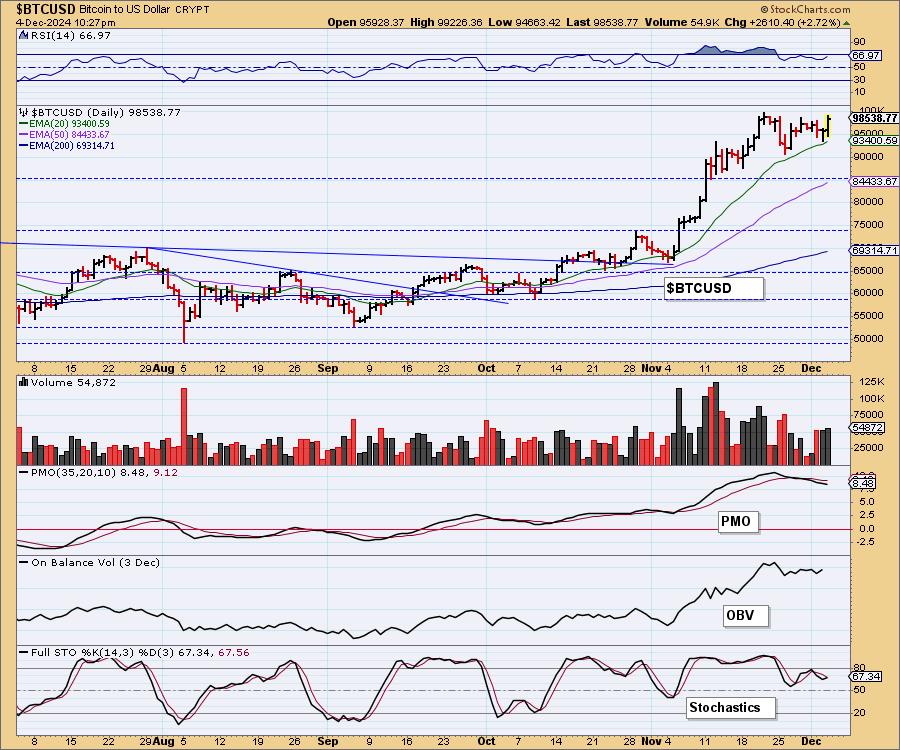The width and height of the screenshot is (900, 750).
Task: Click the 8.48 PMO value tag
Action: click(x=863, y=483)
